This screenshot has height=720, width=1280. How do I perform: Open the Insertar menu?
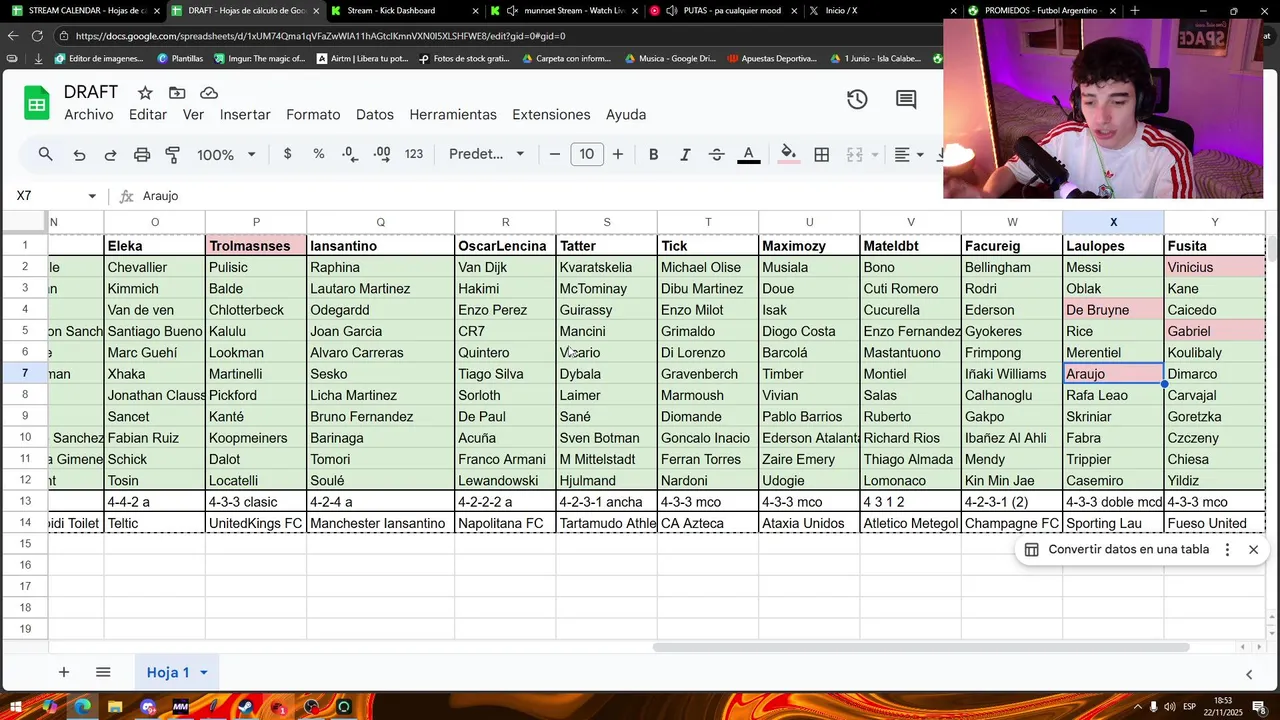pyautogui.click(x=245, y=115)
